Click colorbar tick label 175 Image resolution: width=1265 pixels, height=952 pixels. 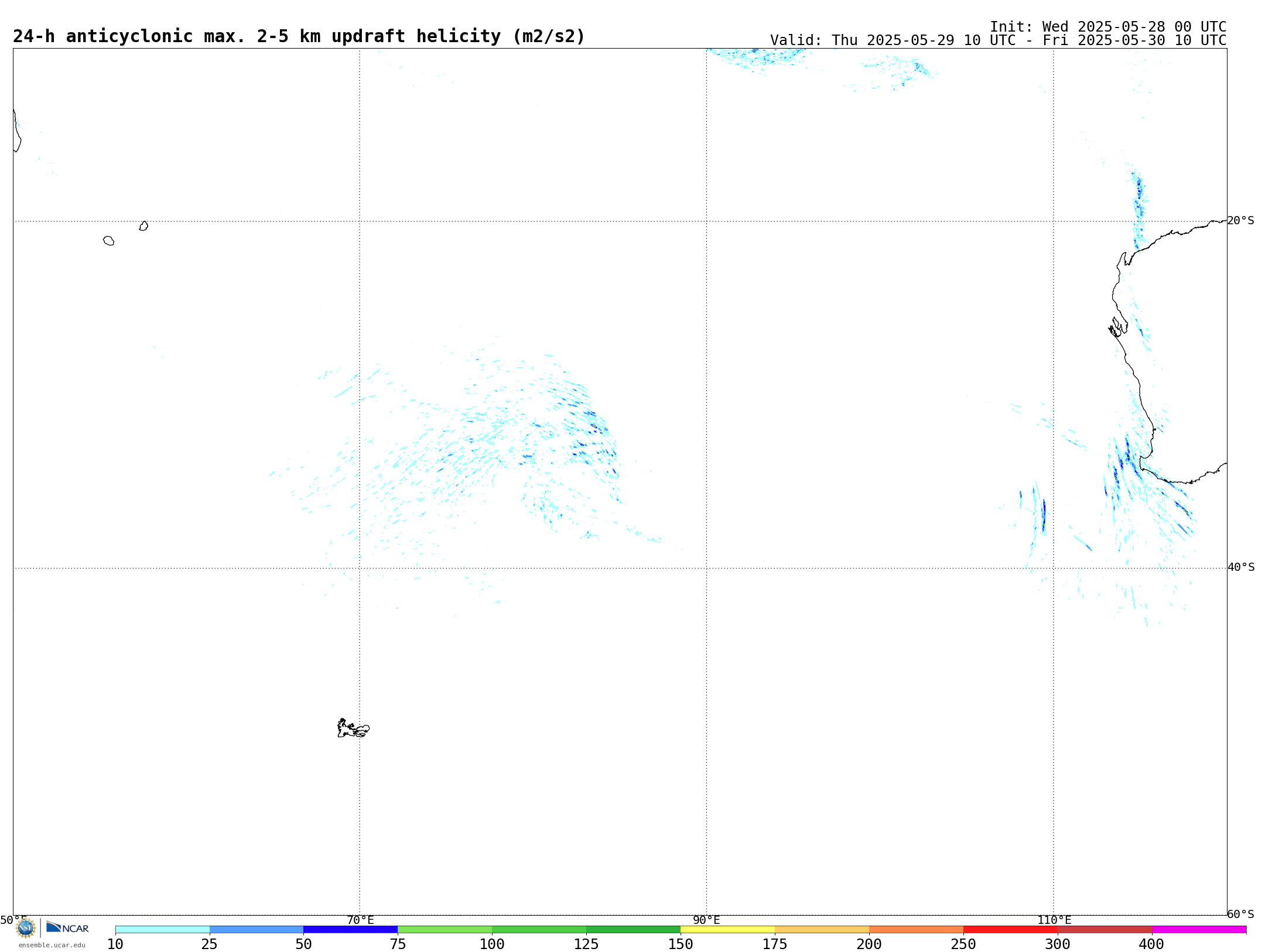(775, 944)
